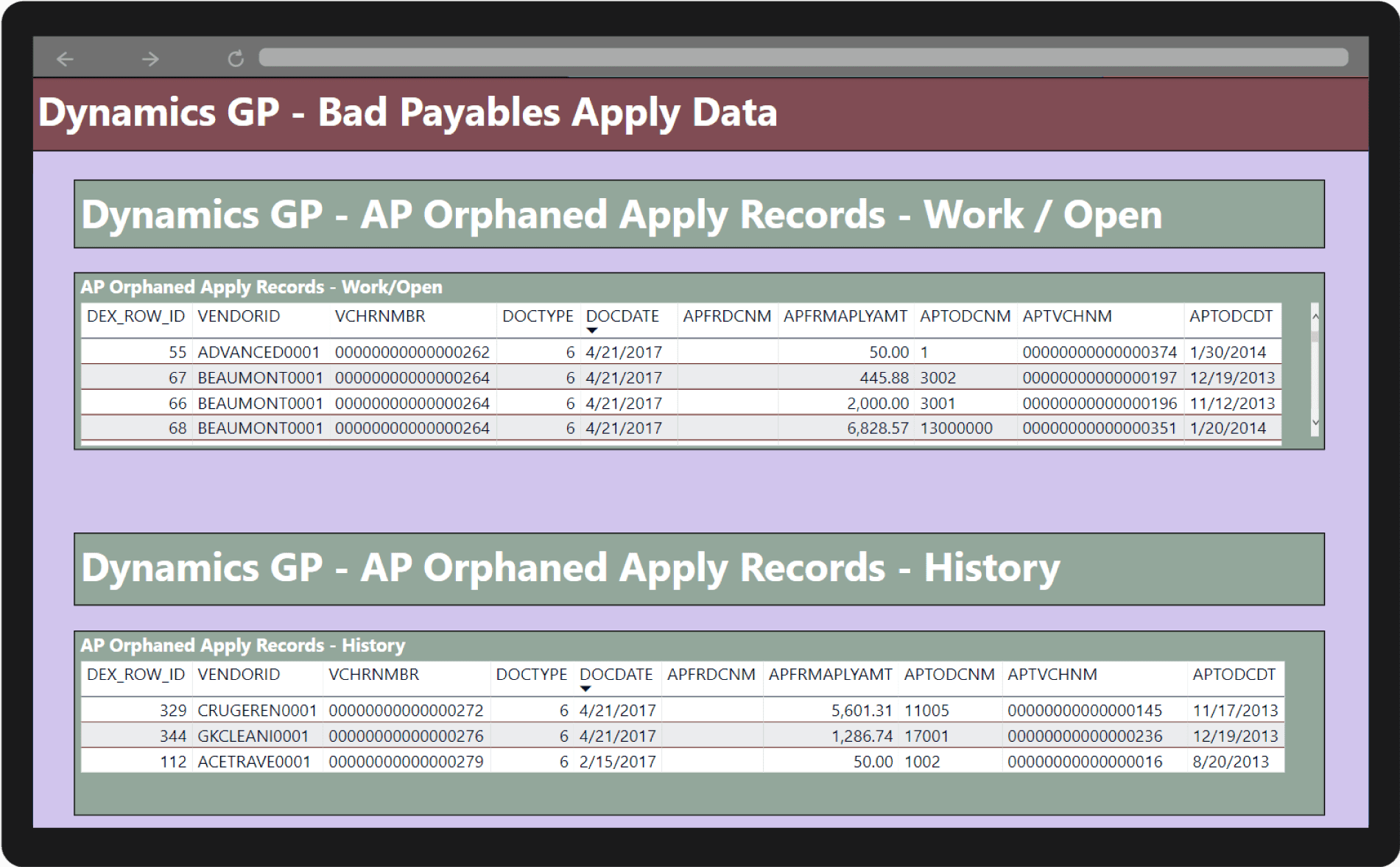Image resolution: width=1400 pixels, height=867 pixels.
Task: Sort History table by DOCTYPE header
Action: coord(531,674)
